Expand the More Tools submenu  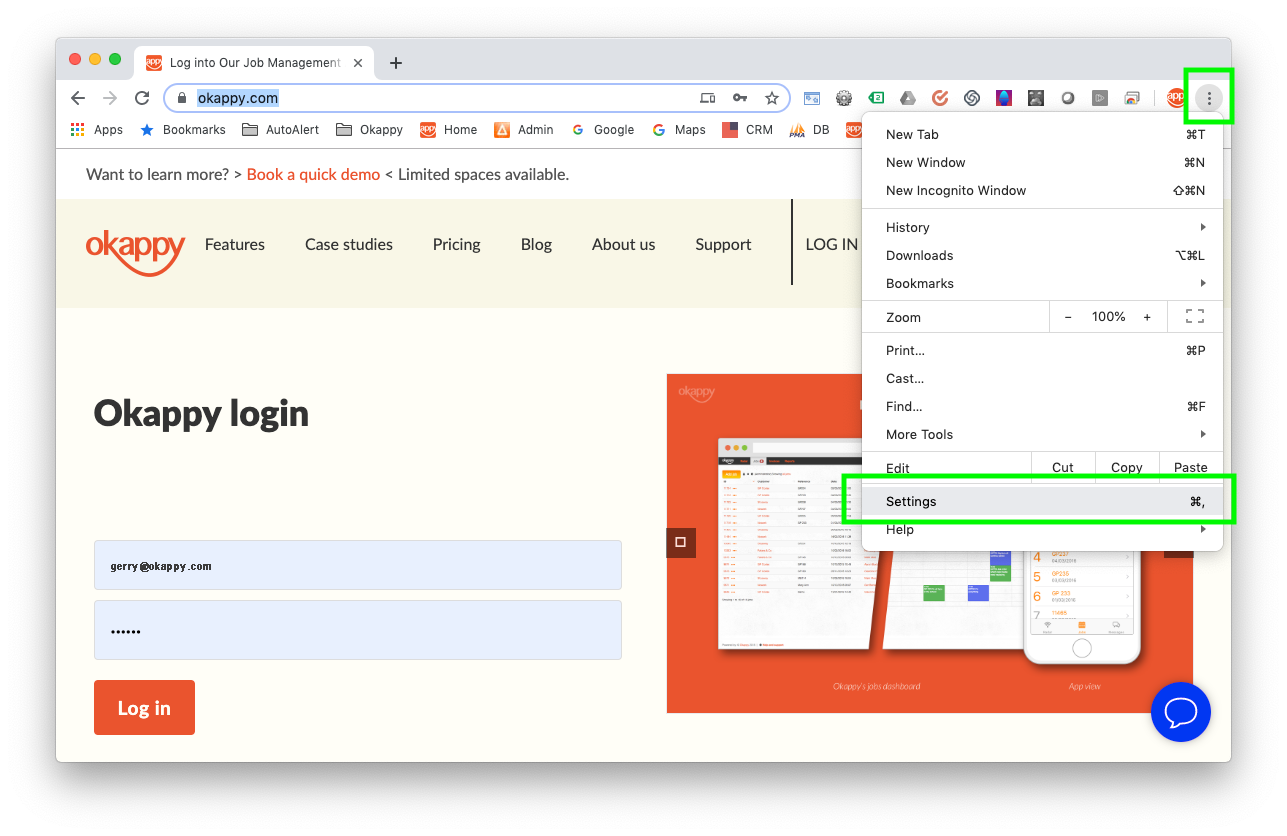(1043, 435)
